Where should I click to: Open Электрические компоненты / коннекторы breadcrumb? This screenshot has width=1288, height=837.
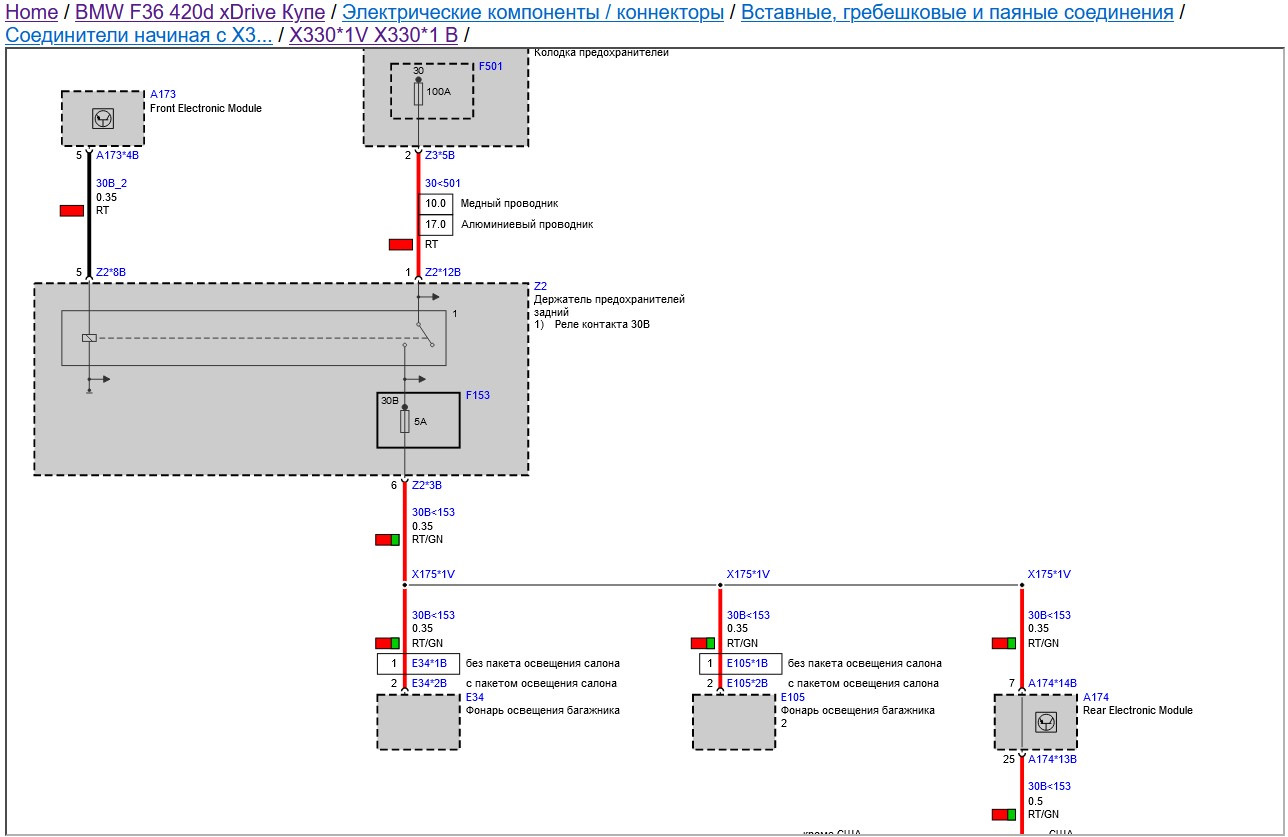pyautogui.click(x=533, y=12)
